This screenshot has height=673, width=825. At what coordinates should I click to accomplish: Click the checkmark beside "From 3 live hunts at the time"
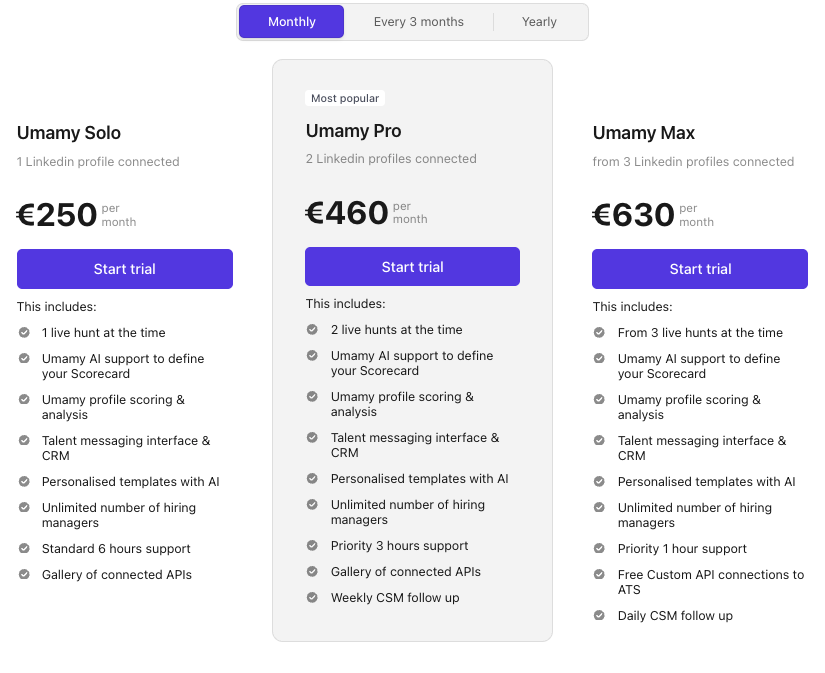click(599, 333)
